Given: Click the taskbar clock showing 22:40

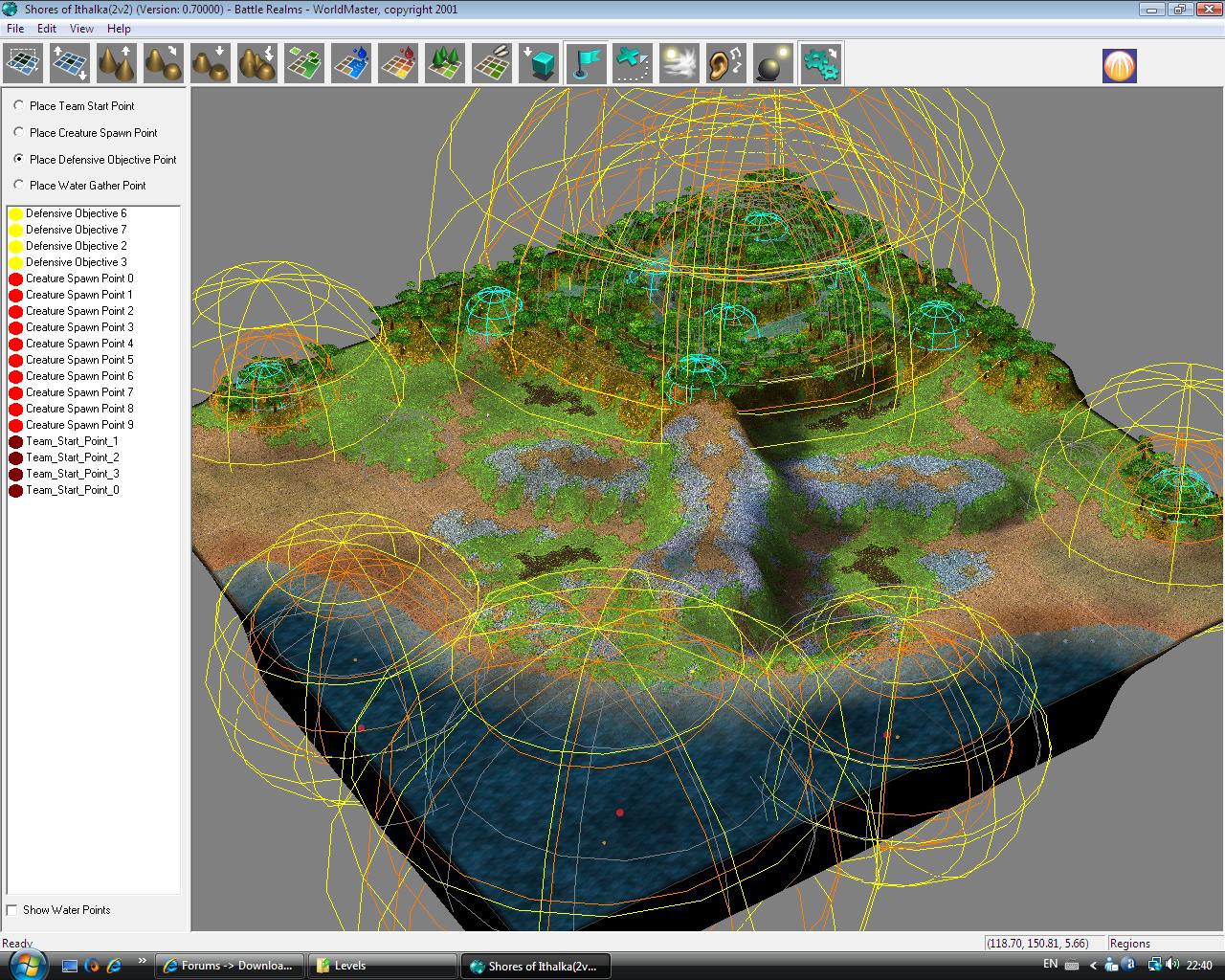Looking at the screenshot, I should click(x=1199, y=966).
